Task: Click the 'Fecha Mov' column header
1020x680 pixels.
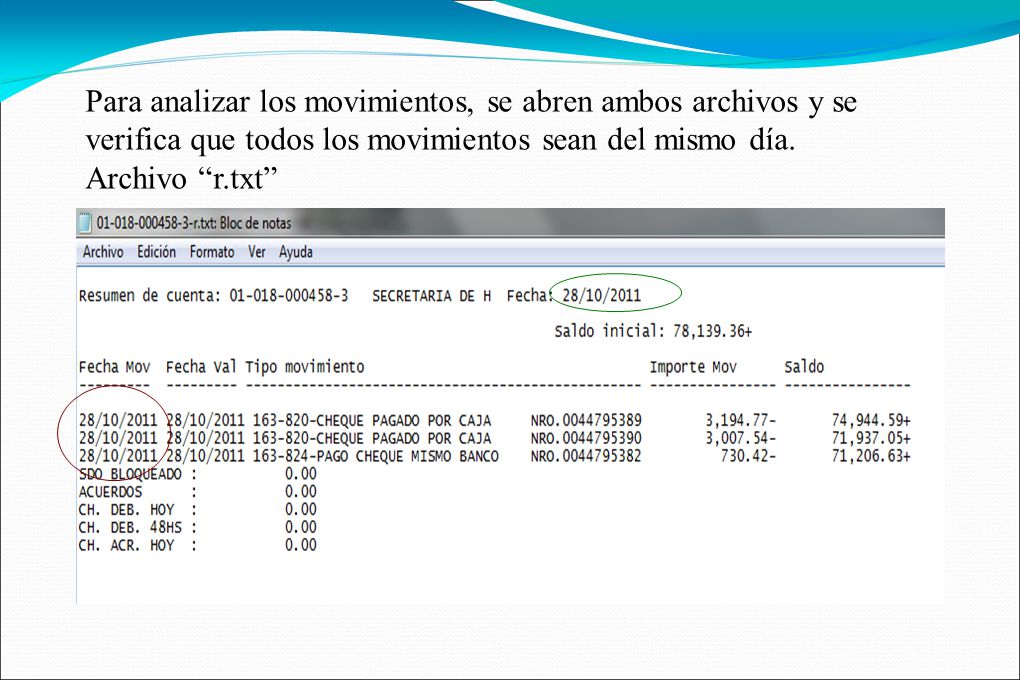Action: [x=114, y=367]
